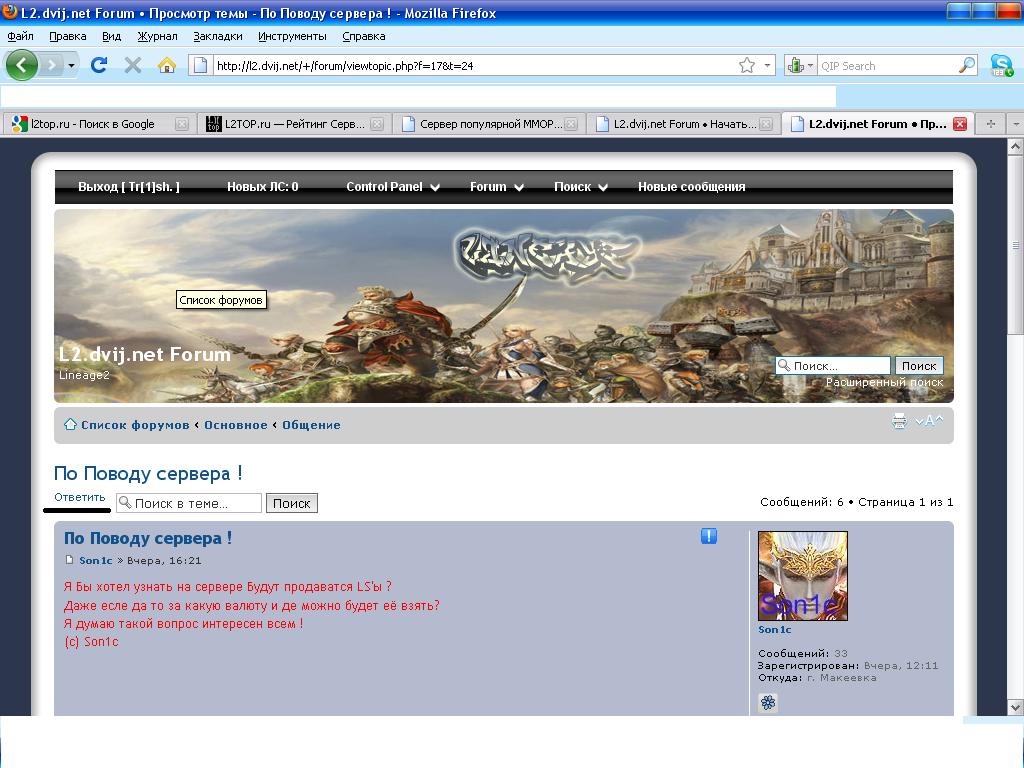
Task: Go to Список форумов breadcrumb
Action: tap(135, 425)
